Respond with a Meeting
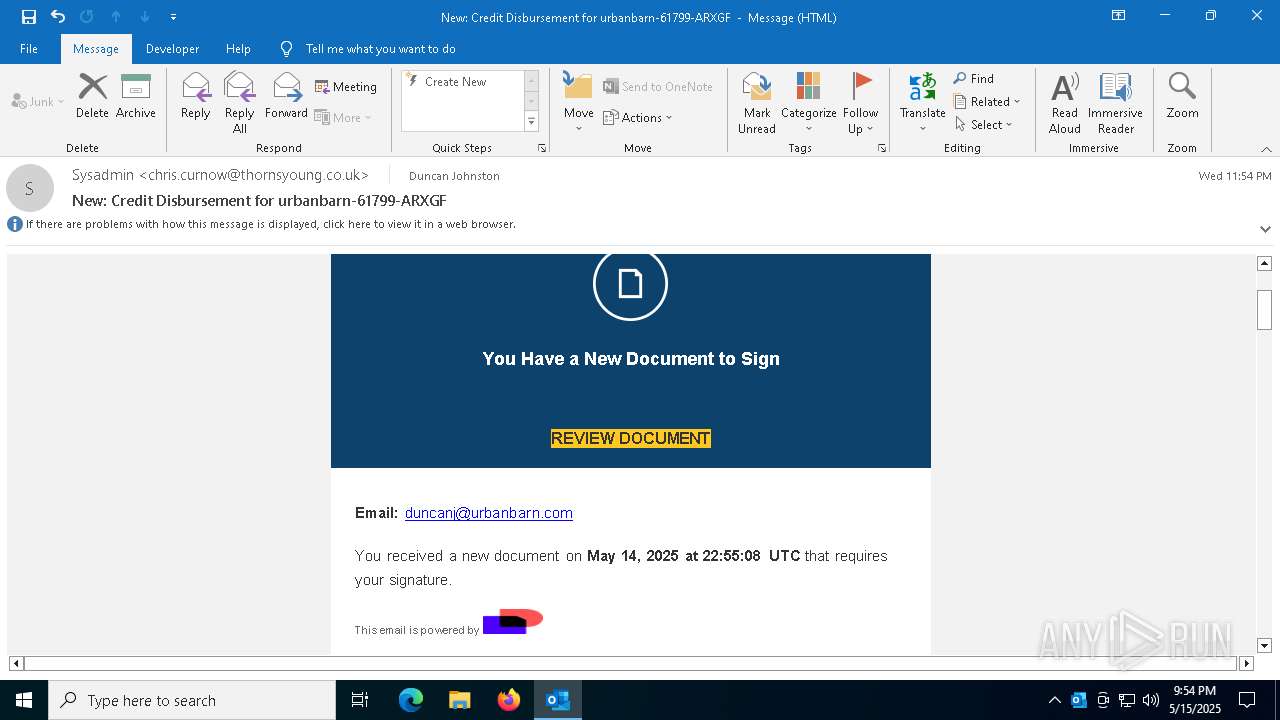Screen dimensions: 1280x720 pyautogui.click(x=346, y=87)
